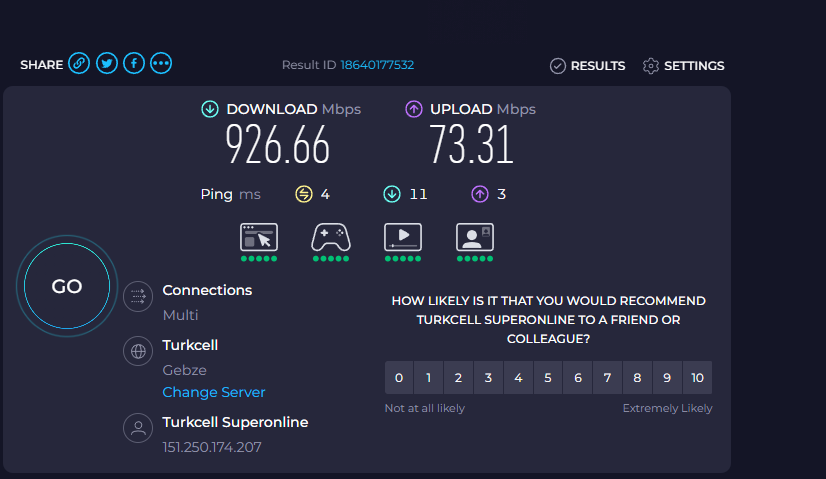Share the result on Facebook

click(134, 64)
